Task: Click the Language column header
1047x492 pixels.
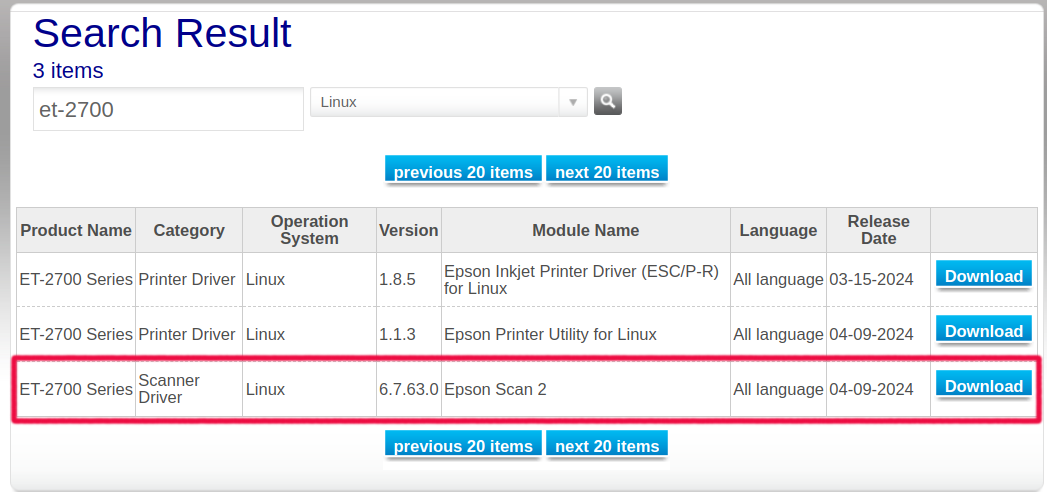Action: pos(778,230)
